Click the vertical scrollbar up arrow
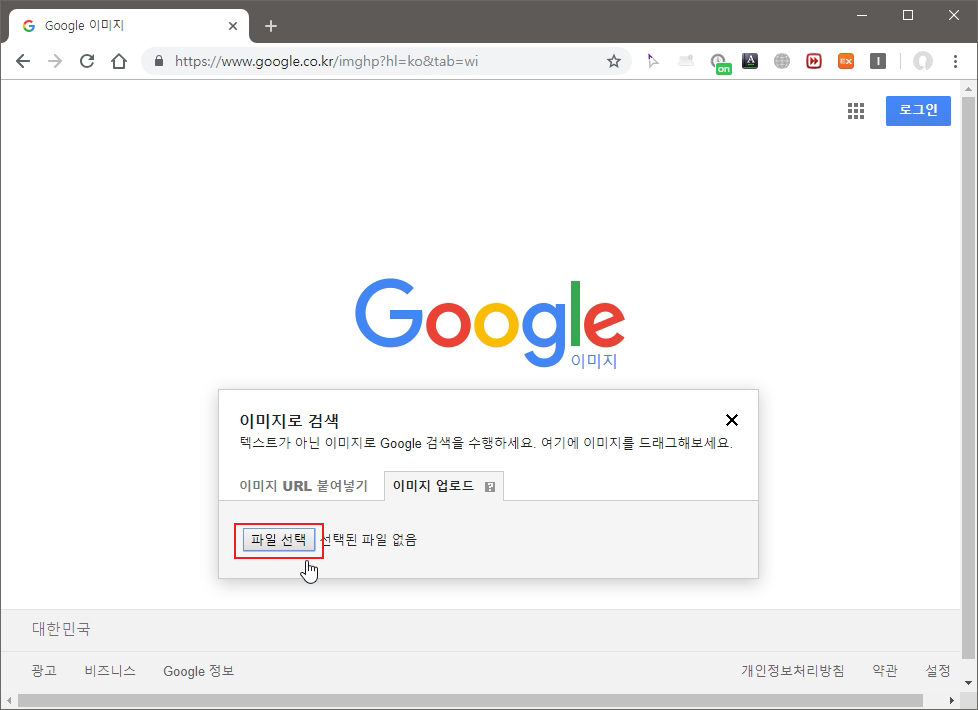 click(x=968, y=89)
